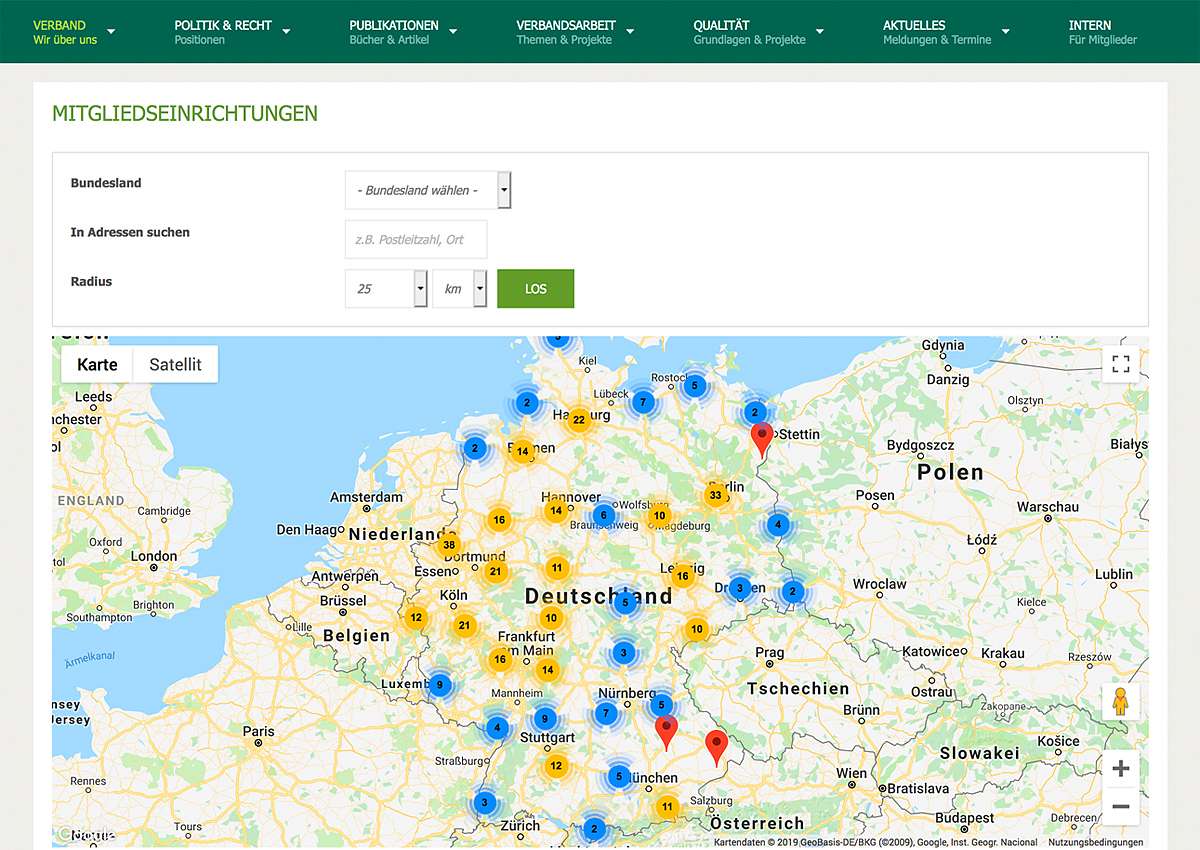The image size is (1200, 850).
Task: Switch map to Satellit view
Action: tap(175, 365)
